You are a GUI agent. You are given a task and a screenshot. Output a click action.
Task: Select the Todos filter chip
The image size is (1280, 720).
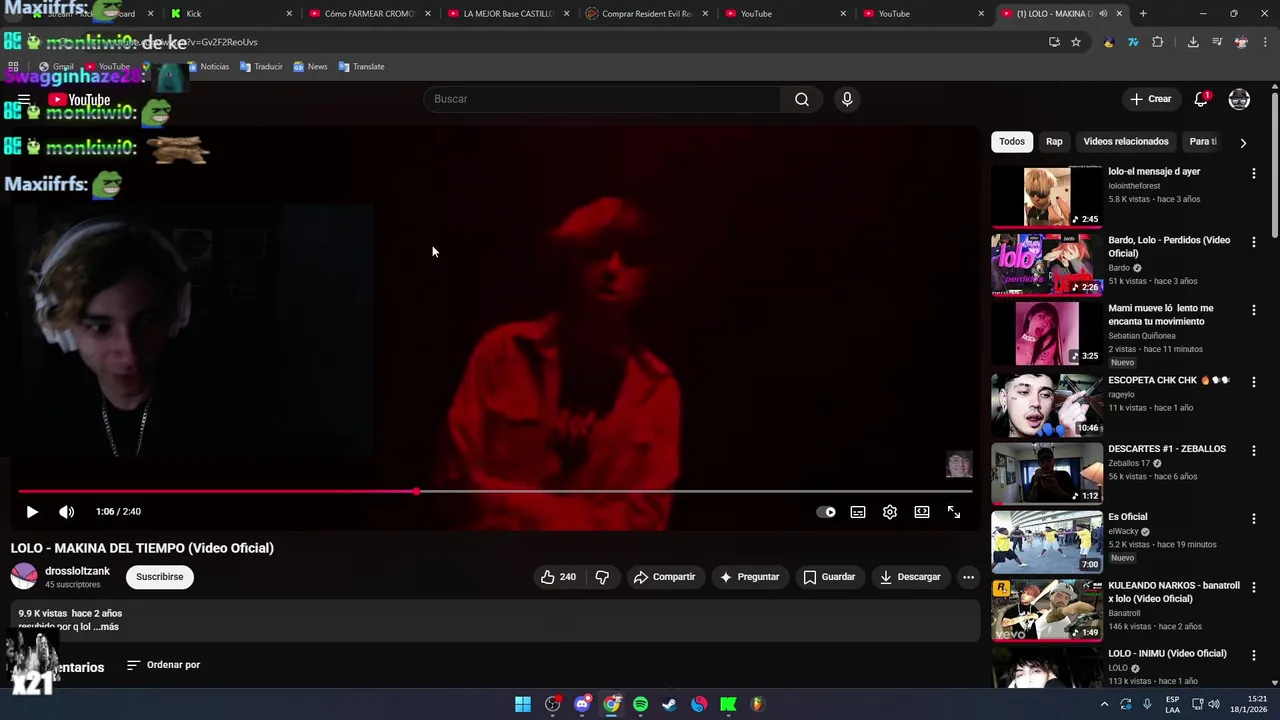[x=1012, y=142]
